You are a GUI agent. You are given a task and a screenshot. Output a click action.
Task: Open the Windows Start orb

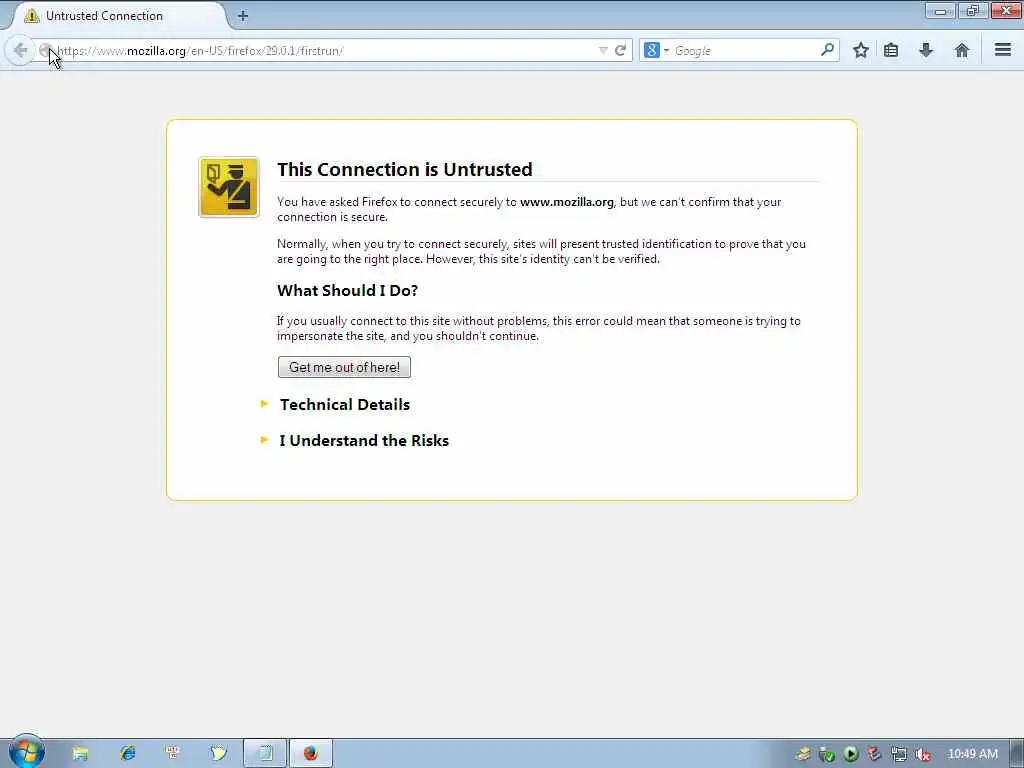[26, 751]
